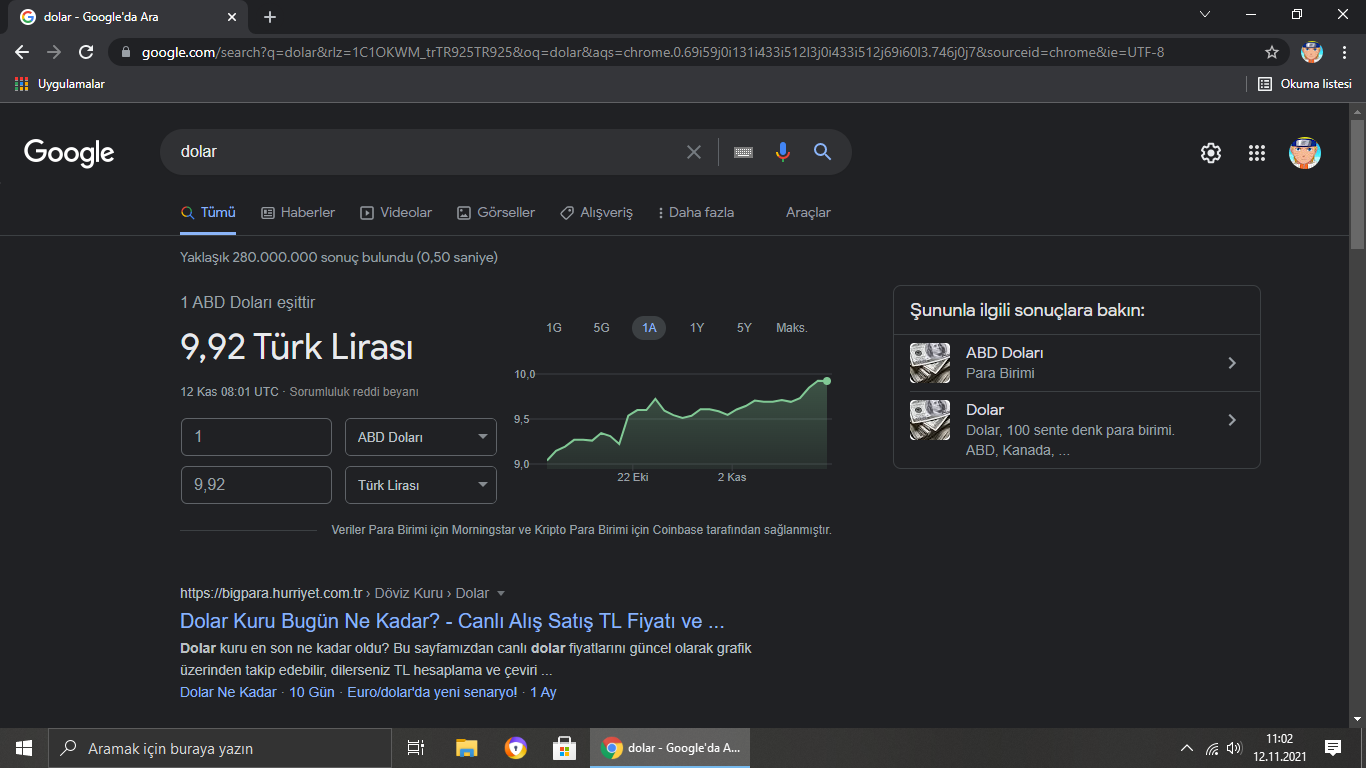The height and width of the screenshot is (768, 1366).
Task: Close the dolar search tab
Action: pyautogui.click(x=232, y=17)
